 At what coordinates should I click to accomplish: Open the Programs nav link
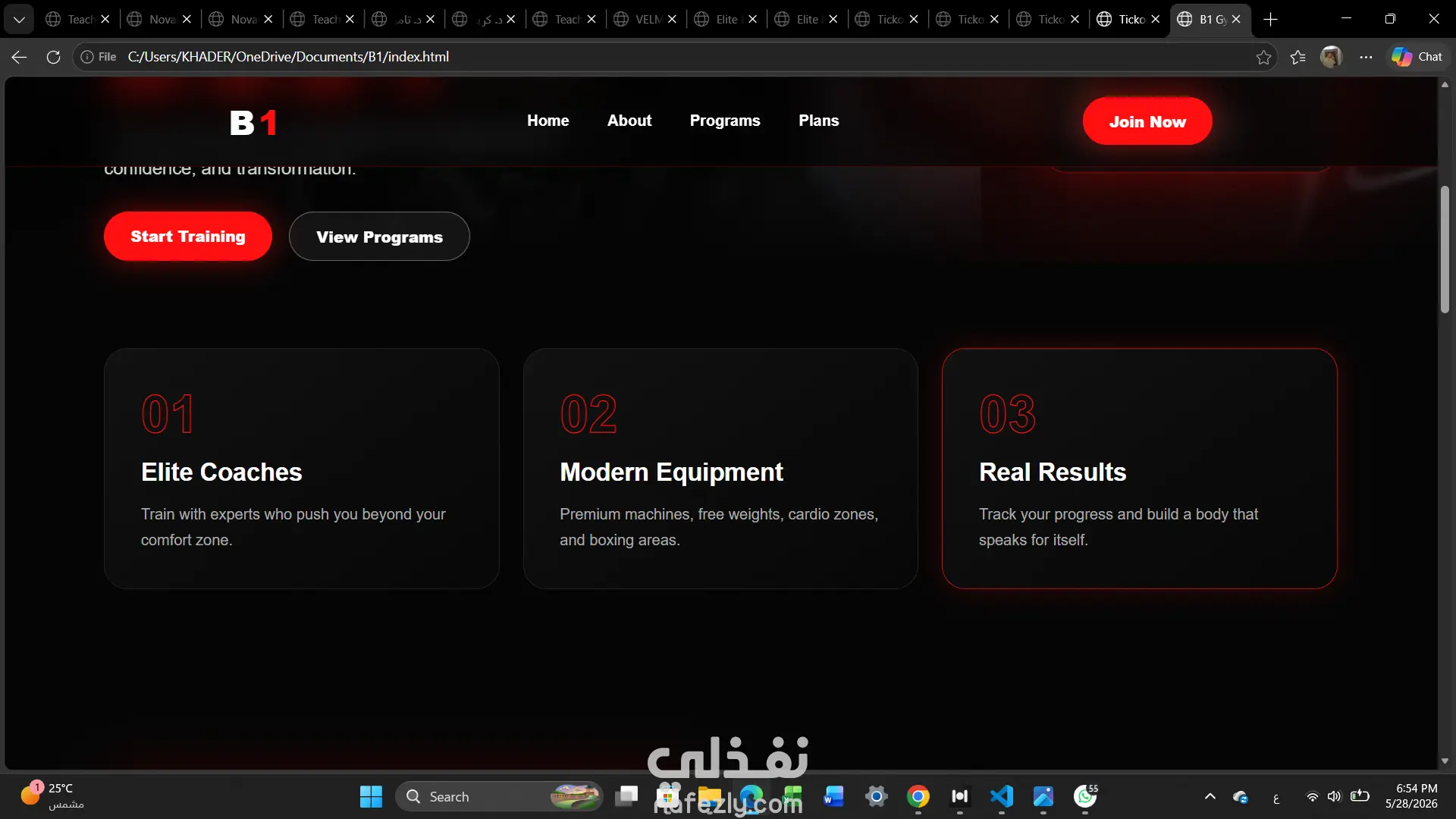pos(725,121)
